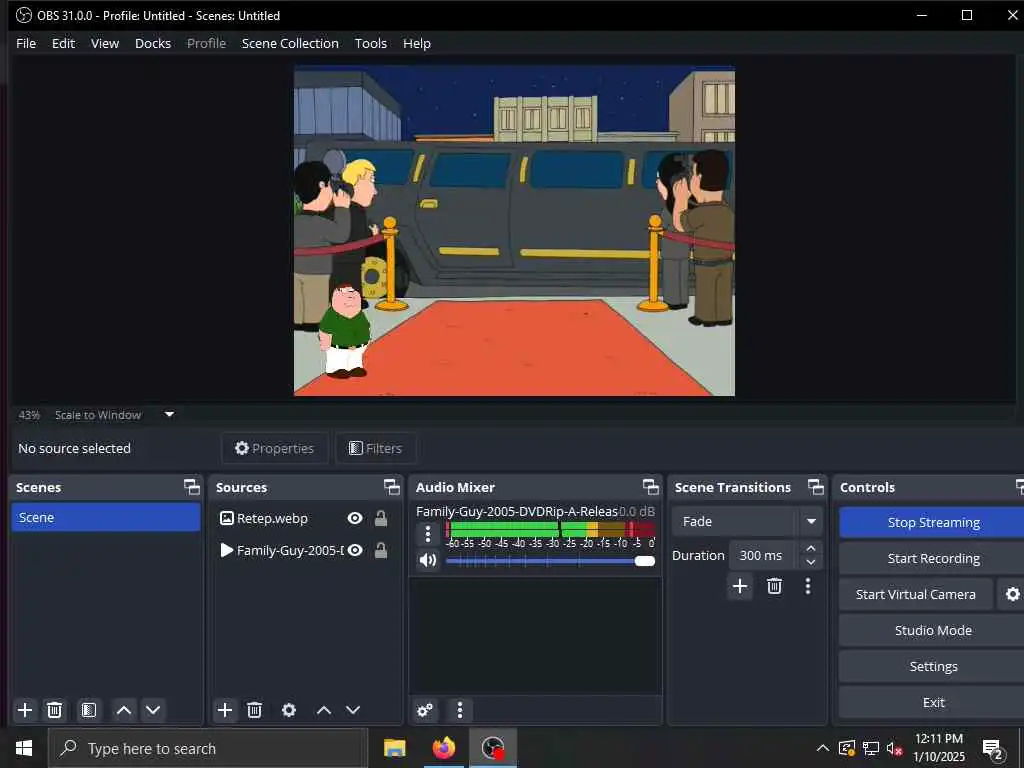Click OBS Studio taskbar icon
Viewport: 1024px width, 768px height.
493,748
